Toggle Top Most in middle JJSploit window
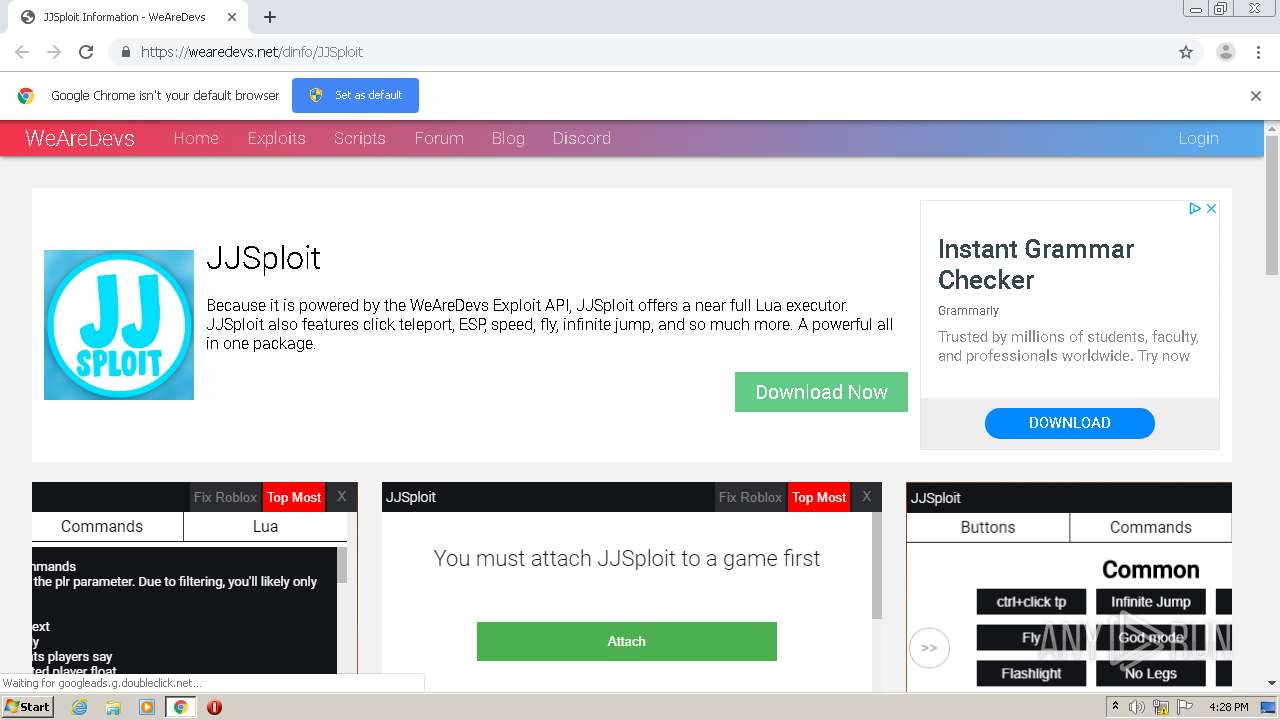The width and height of the screenshot is (1280, 720). pos(819,497)
